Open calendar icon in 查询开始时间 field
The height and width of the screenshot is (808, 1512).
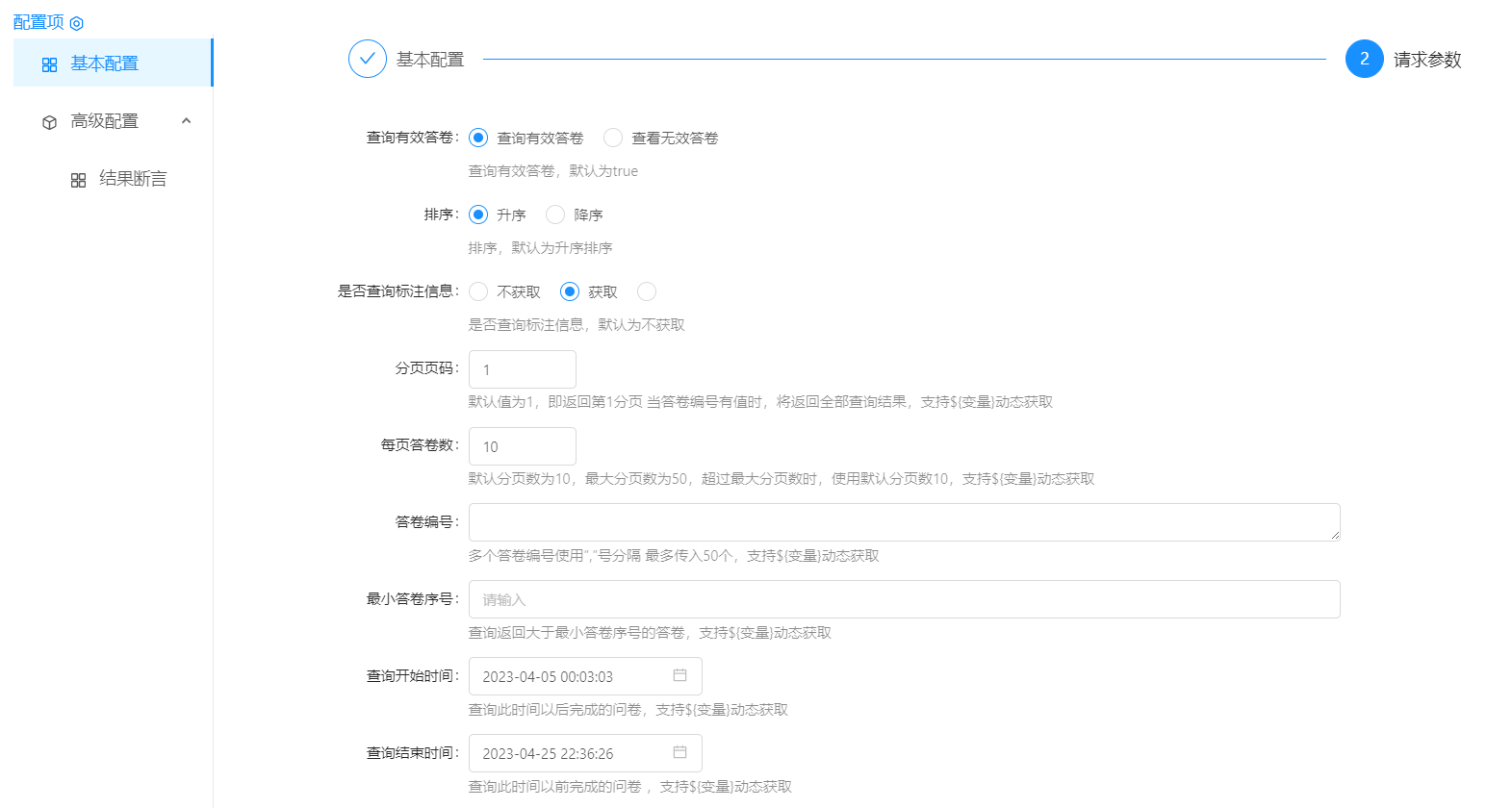679,675
